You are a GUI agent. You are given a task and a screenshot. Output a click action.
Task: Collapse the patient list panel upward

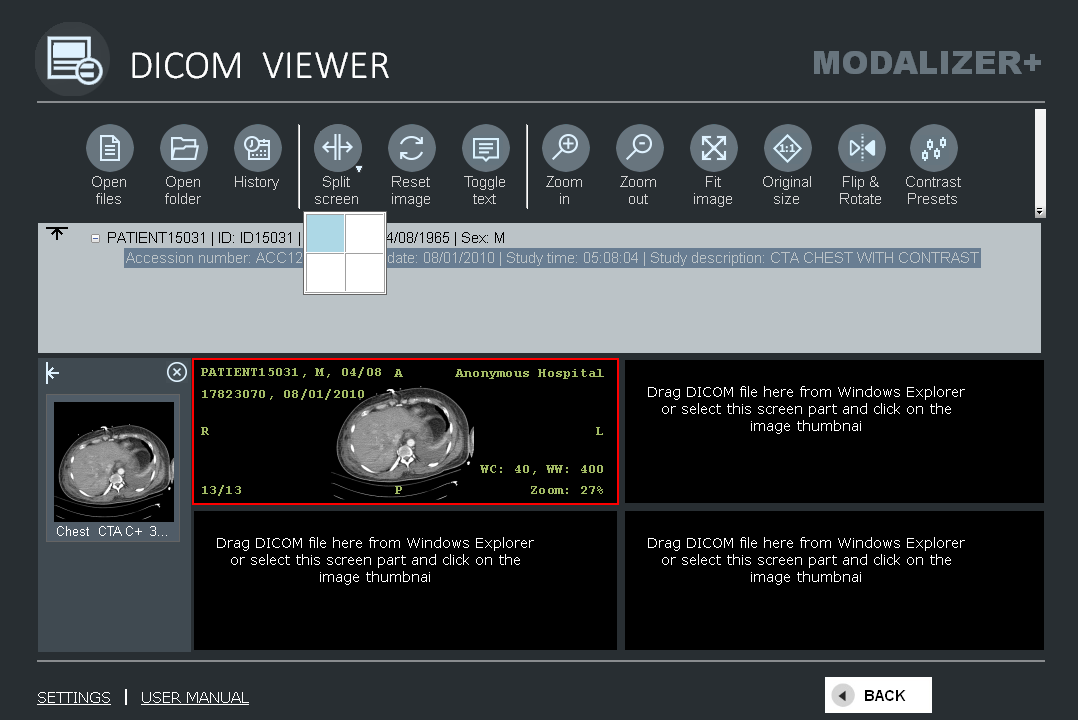[57, 233]
